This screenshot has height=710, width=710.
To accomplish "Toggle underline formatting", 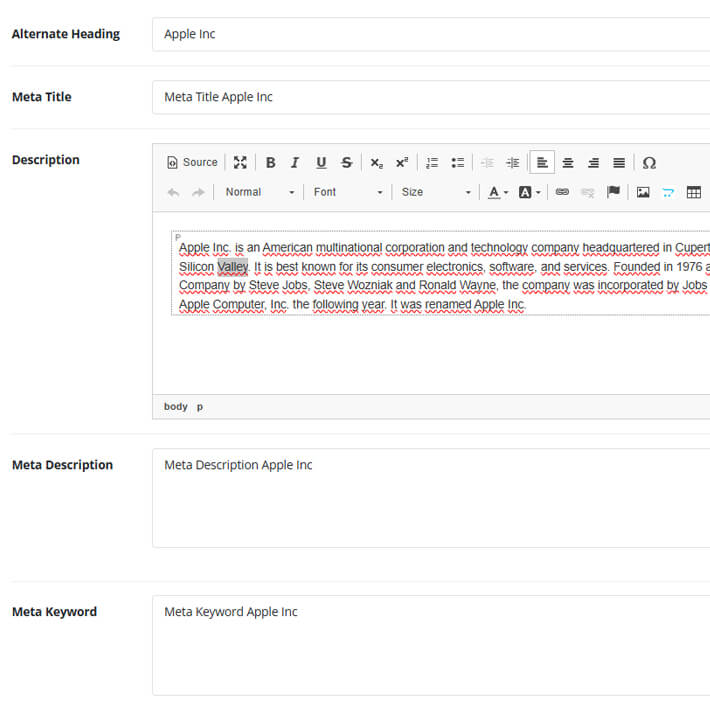I will (x=321, y=163).
